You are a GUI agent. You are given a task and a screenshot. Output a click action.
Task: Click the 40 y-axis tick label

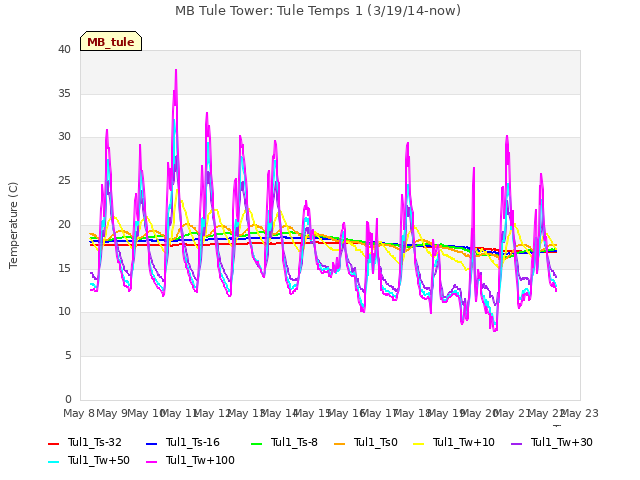[x=64, y=50]
